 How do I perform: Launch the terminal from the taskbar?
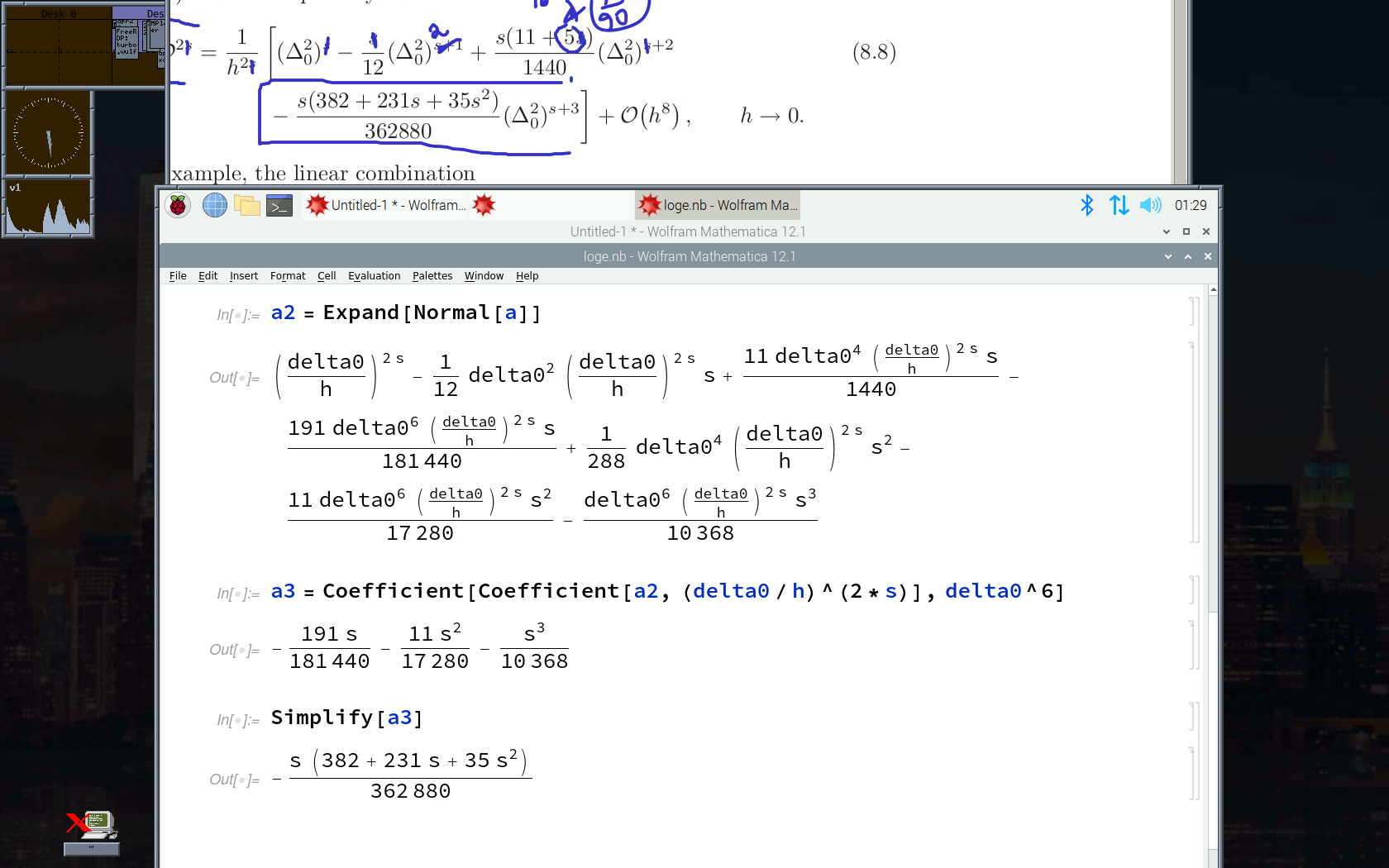(x=279, y=205)
